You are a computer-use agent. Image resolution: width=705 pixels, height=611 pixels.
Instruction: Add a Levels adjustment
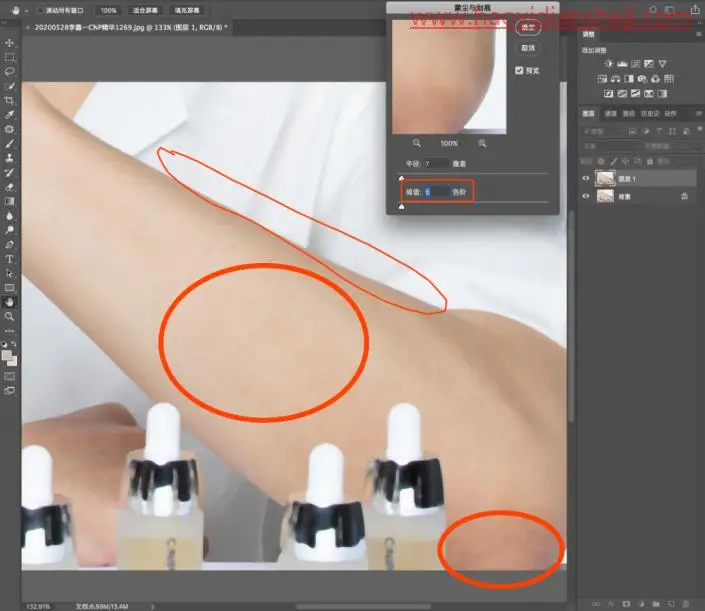pyautogui.click(x=622, y=64)
